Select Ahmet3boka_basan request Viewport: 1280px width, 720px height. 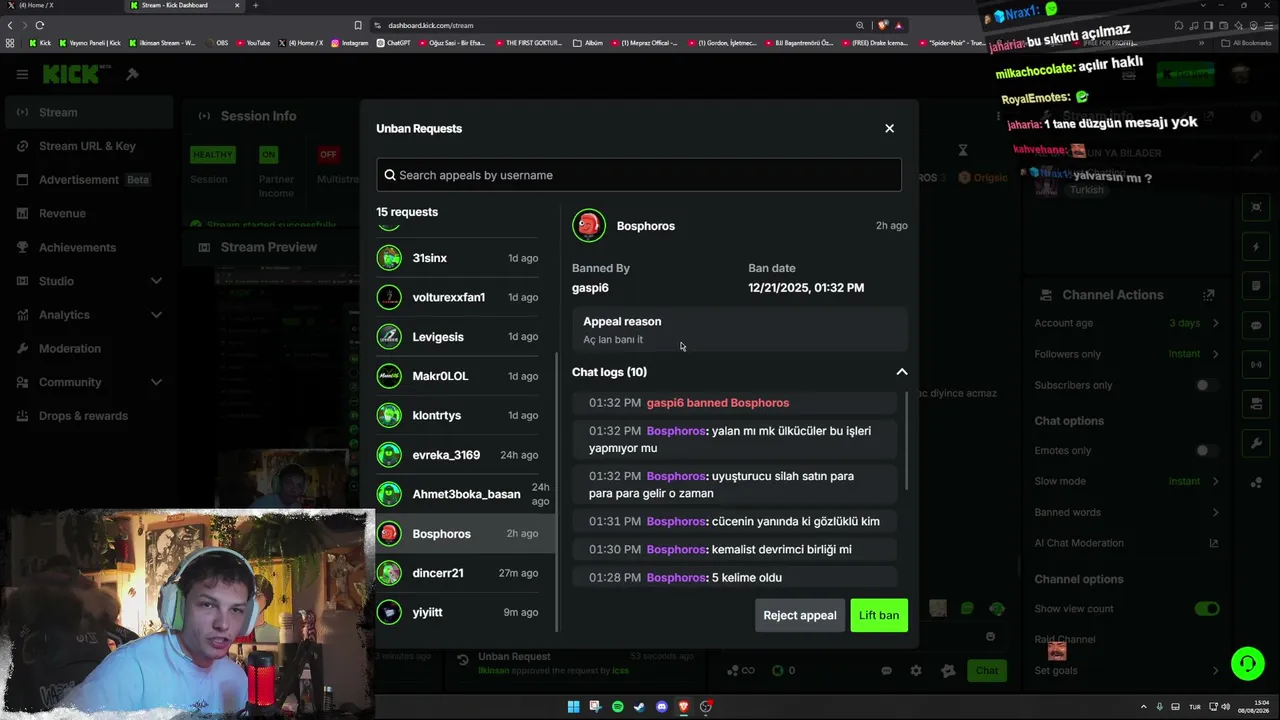458,494
